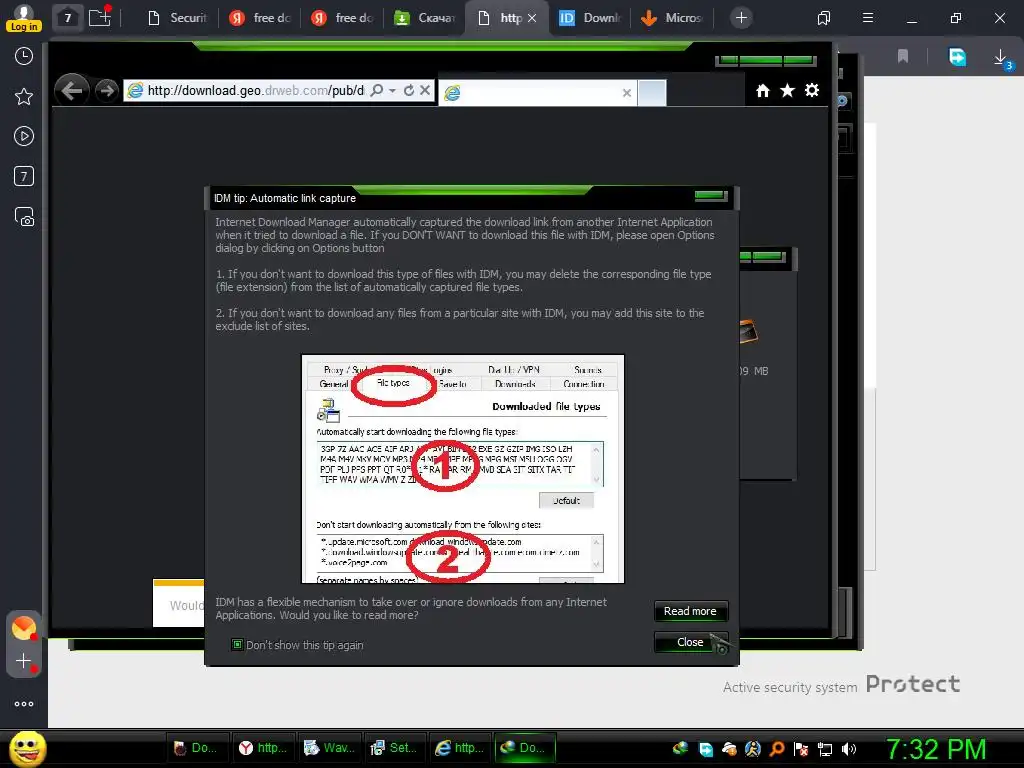Image resolution: width=1024 pixels, height=768 pixels.
Task: Switch to the Micros tab
Action: pos(672,18)
